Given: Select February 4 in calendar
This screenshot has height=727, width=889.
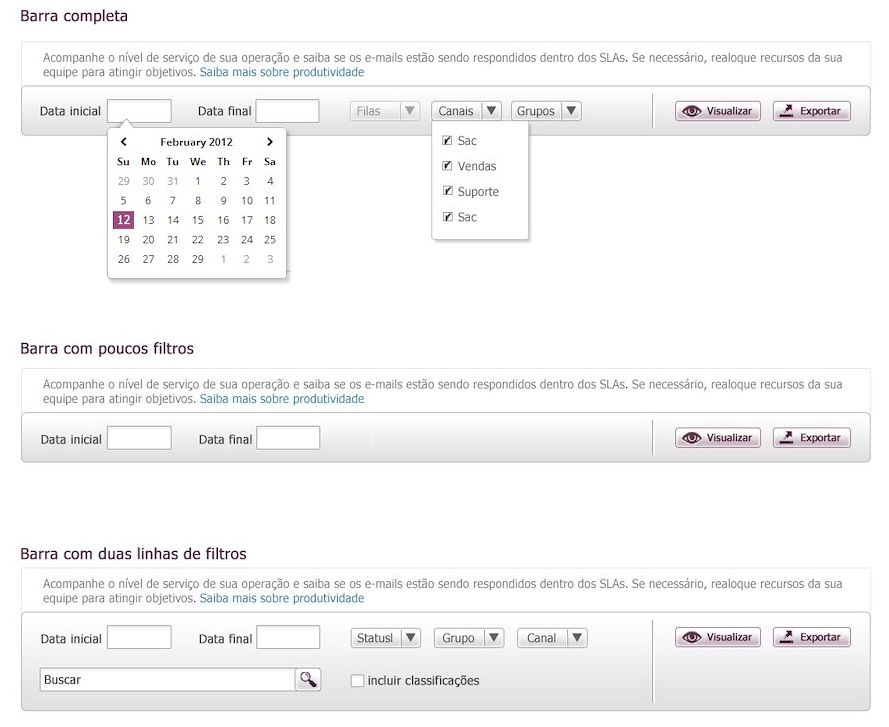Looking at the screenshot, I should pos(270,181).
